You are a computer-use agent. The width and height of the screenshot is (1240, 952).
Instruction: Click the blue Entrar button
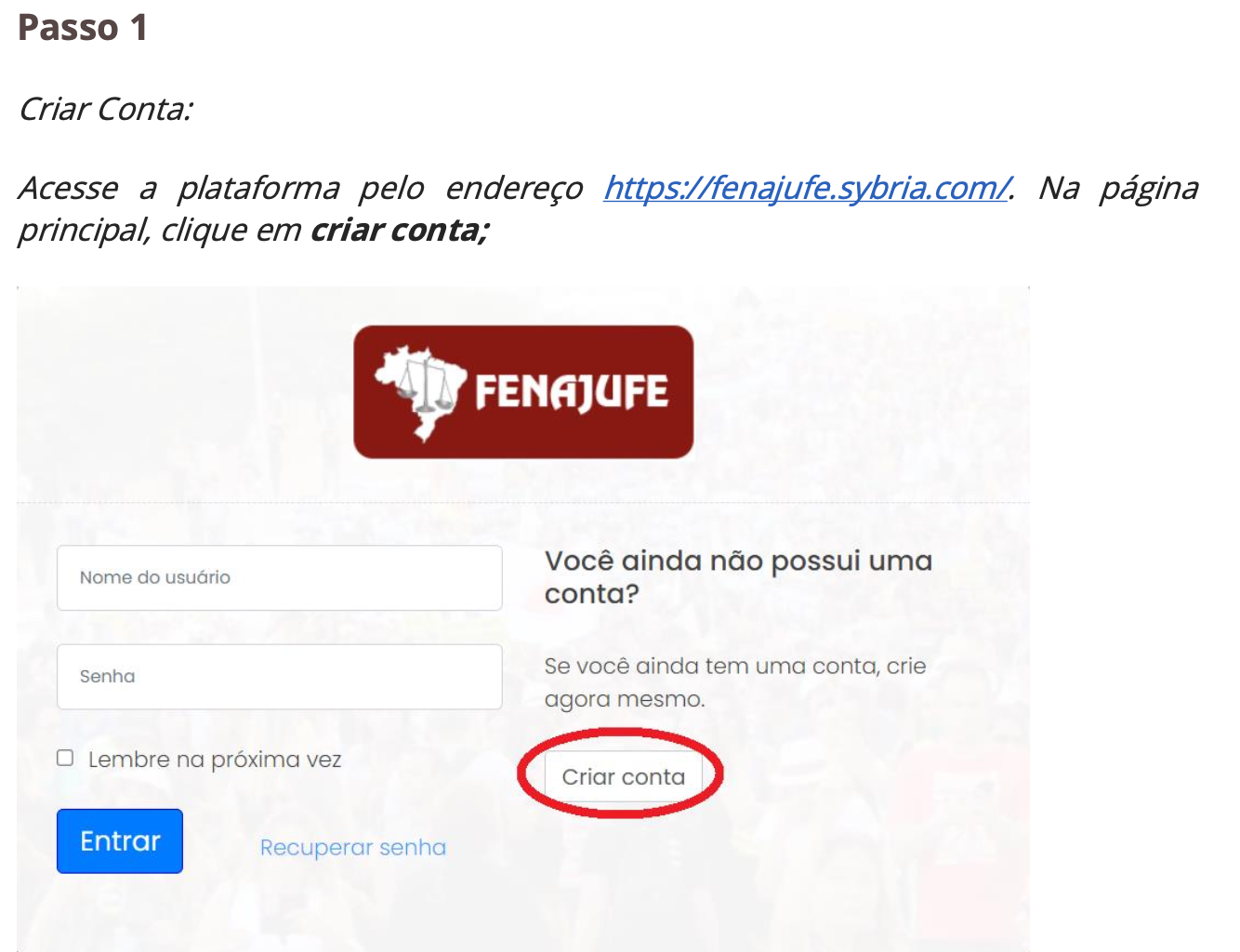120,841
